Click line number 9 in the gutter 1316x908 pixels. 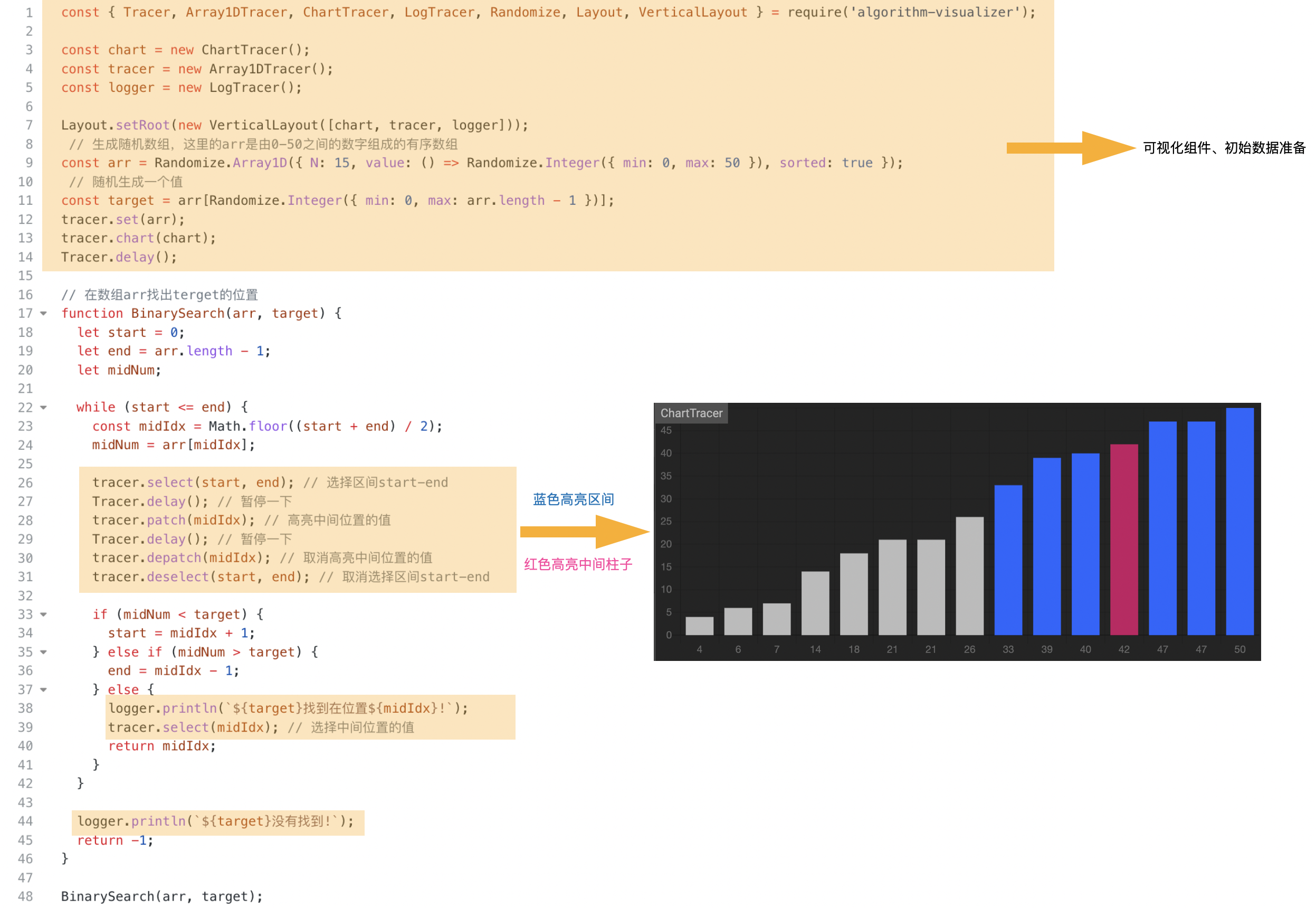(28, 163)
